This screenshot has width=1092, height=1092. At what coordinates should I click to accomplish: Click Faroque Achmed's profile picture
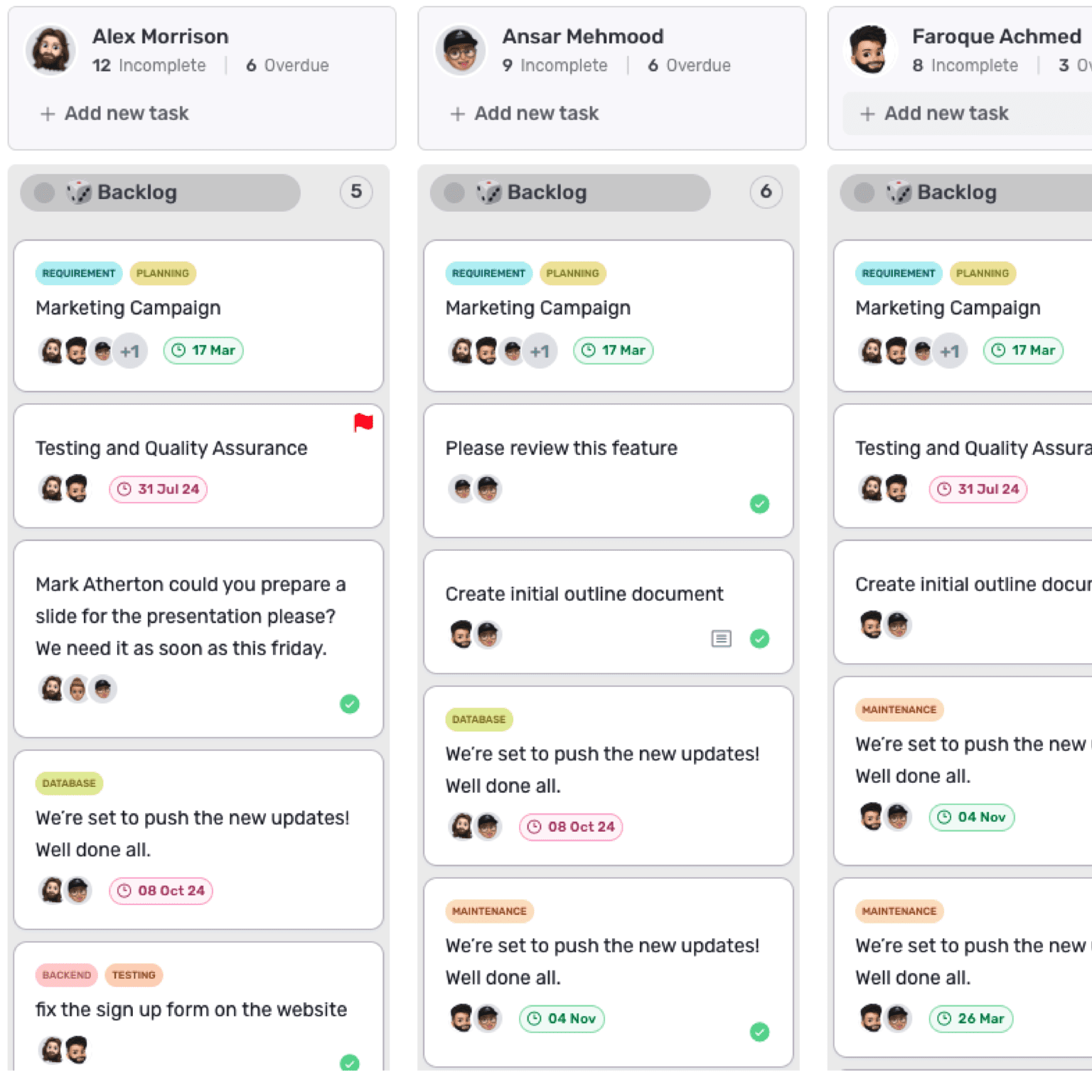[x=869, y=50]
